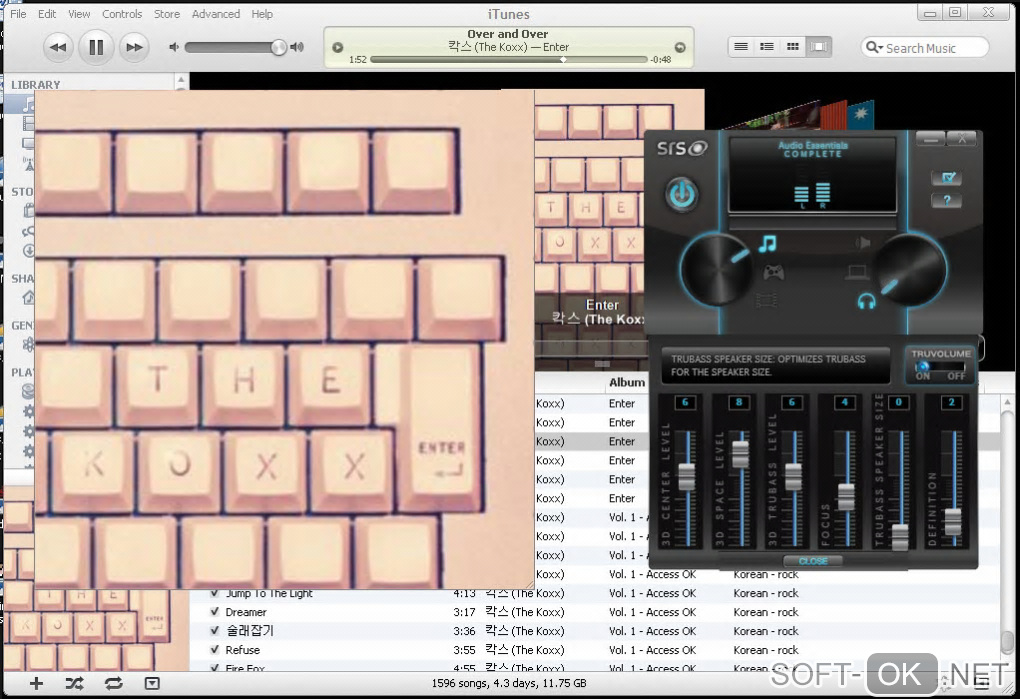Uncheck the song Dreamer
The width and height of the screenshot is (1020, 699).
214,612
